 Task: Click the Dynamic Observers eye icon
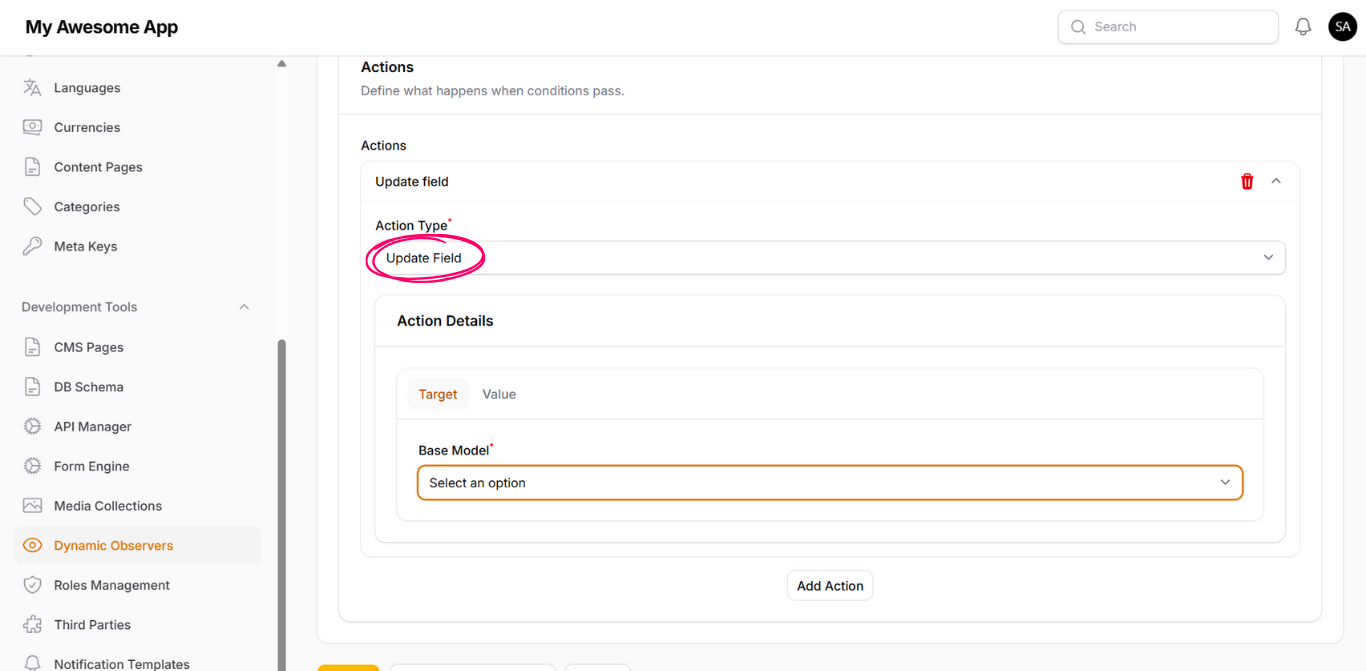(x=32, y=545)
